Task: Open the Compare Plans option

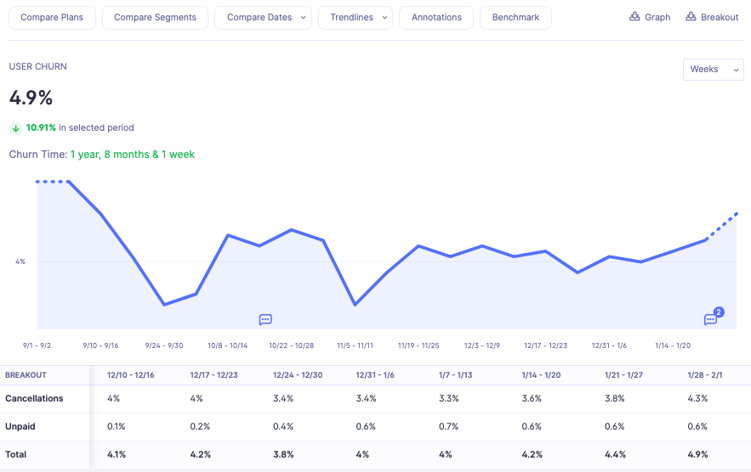Action: tap(52, 17)
